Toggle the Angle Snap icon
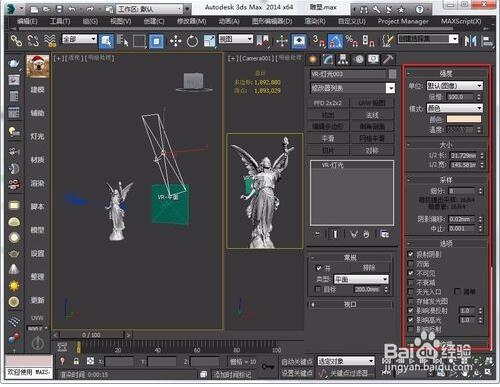Viewport: 500px width, 387px height. tap(335, 41)
